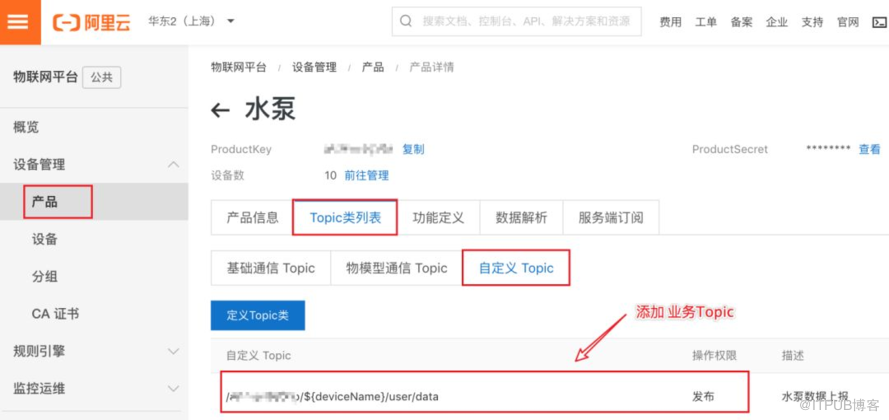The image size is (889, 420).
Task: Open the 工单 menu
Action: [x=706, y=22]
